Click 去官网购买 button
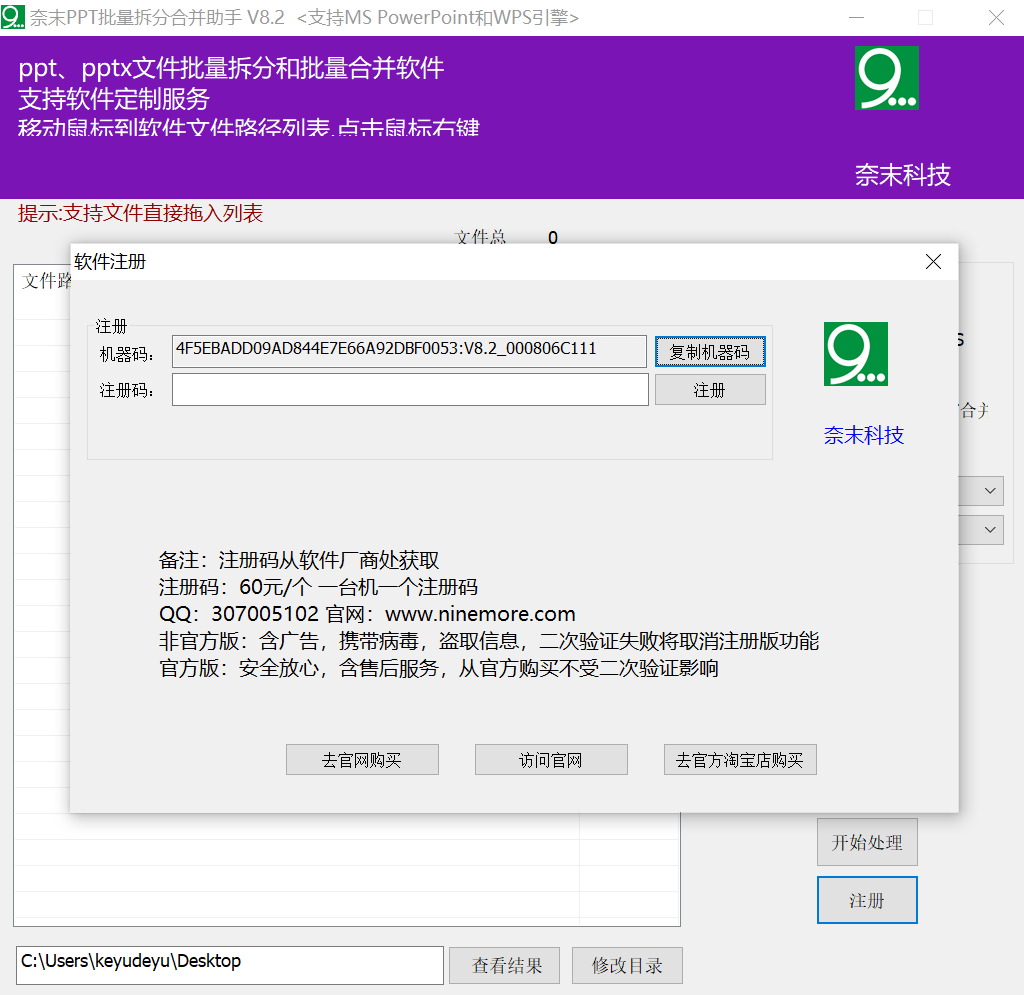Screen dimensions: 1024x995 (x=362, y=760)
